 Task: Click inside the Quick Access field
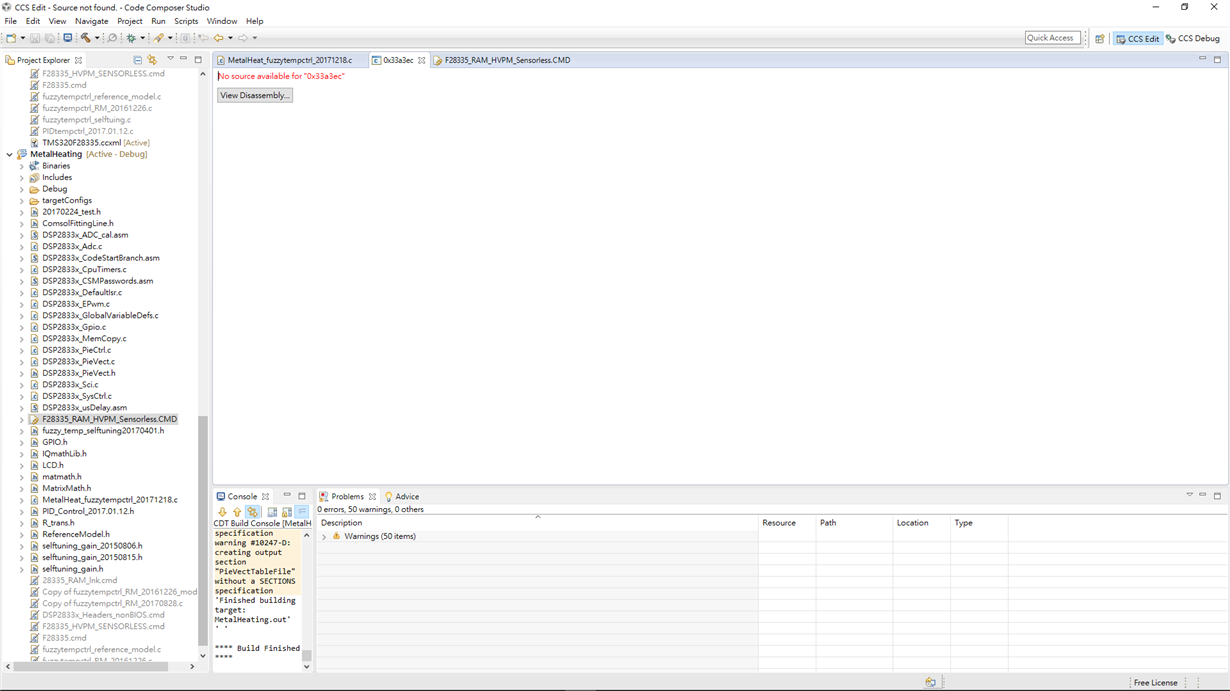[x=1051, y=37]
